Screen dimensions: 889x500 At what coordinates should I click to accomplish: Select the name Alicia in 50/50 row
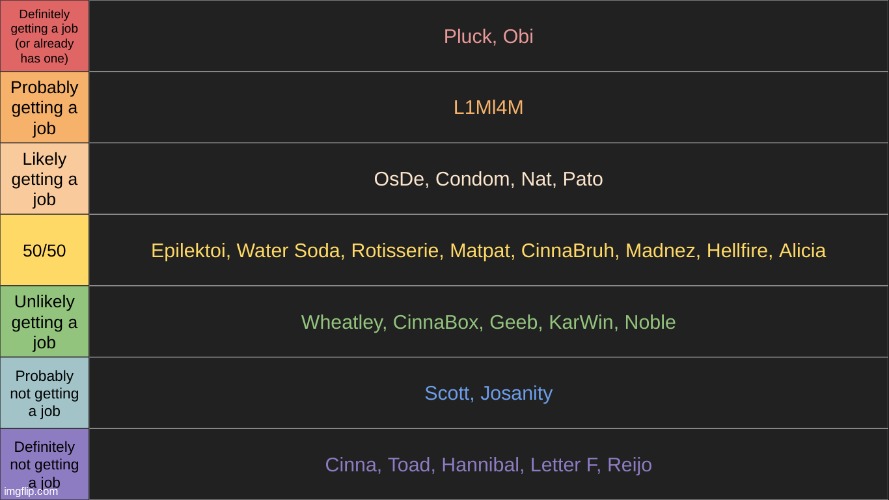802,251
